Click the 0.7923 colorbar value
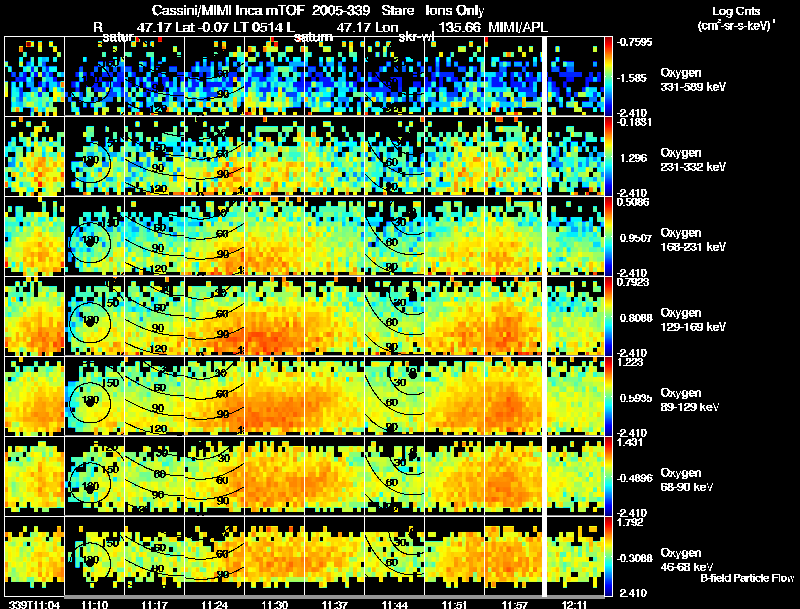 point(633,282)
